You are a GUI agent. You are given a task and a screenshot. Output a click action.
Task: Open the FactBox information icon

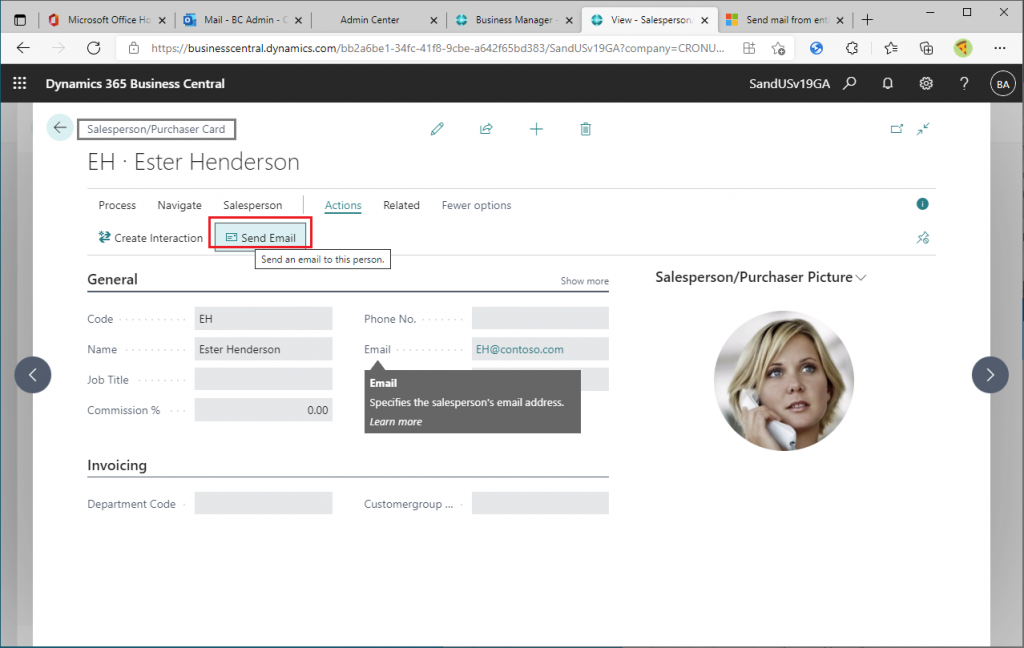[x=922, y=204]
